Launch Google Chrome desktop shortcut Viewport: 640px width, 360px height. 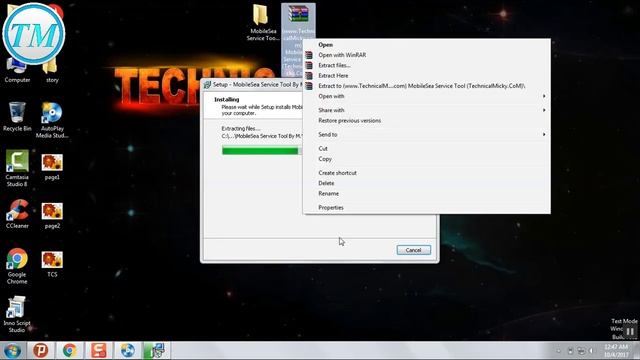click(17, 266)
